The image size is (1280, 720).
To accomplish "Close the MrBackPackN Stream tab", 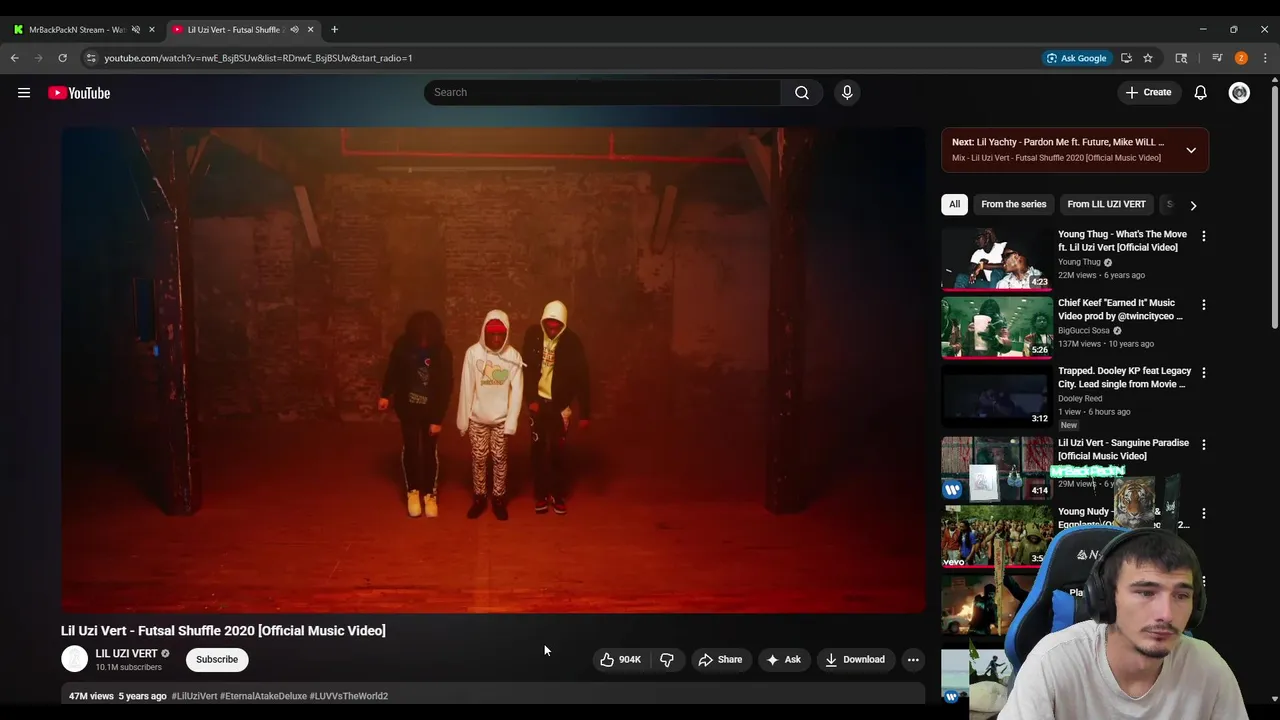I will (x=152, y=29).
